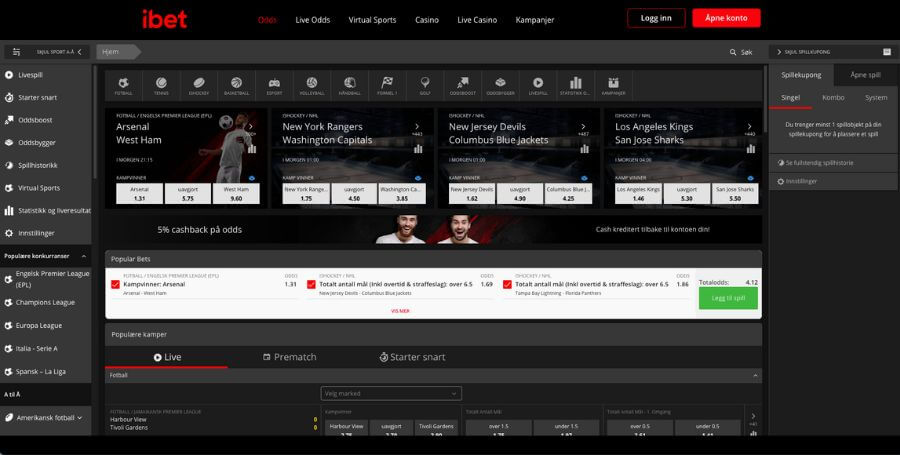Switch to the Åpne spill tab
900x455 pixels.
(x=866, y=75)
